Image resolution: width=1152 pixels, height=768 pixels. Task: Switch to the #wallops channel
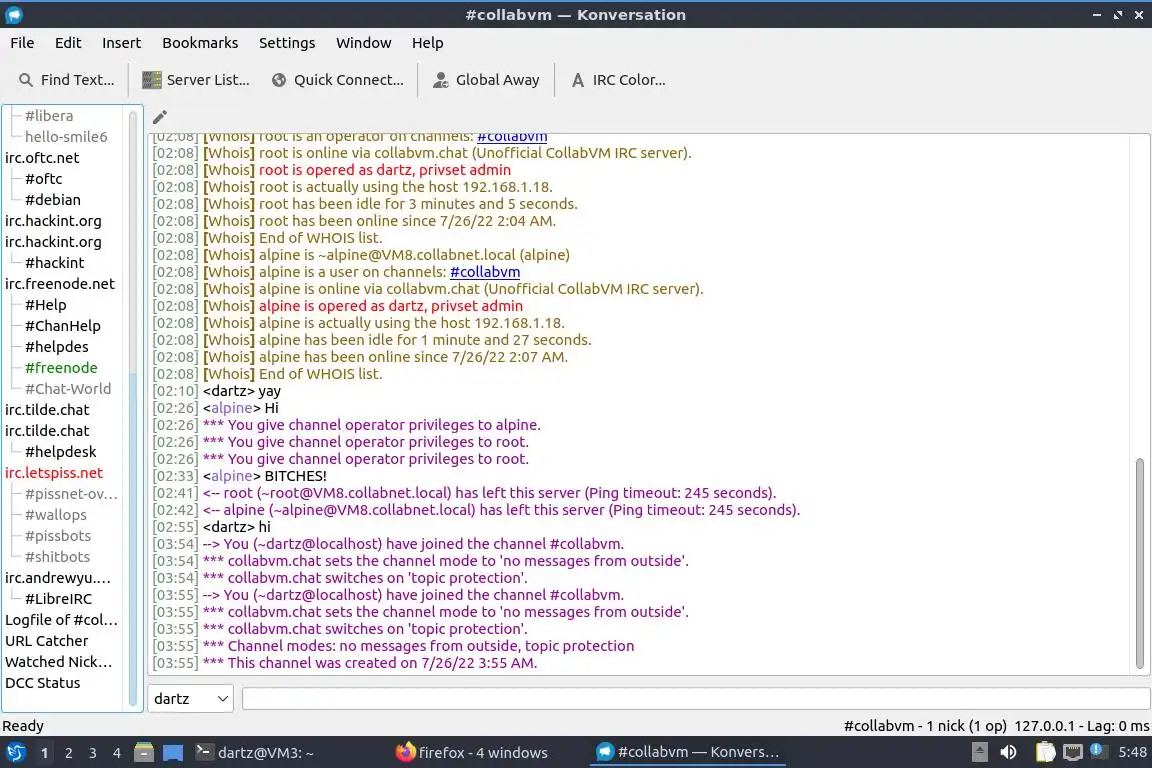tap(55, 514)
